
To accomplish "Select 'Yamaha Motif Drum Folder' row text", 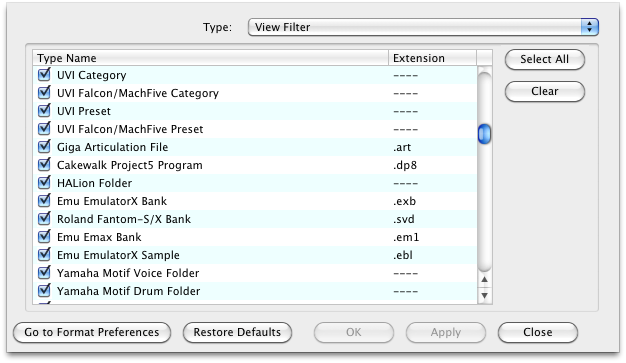I will pyautogui.click(x=129, y=291).
